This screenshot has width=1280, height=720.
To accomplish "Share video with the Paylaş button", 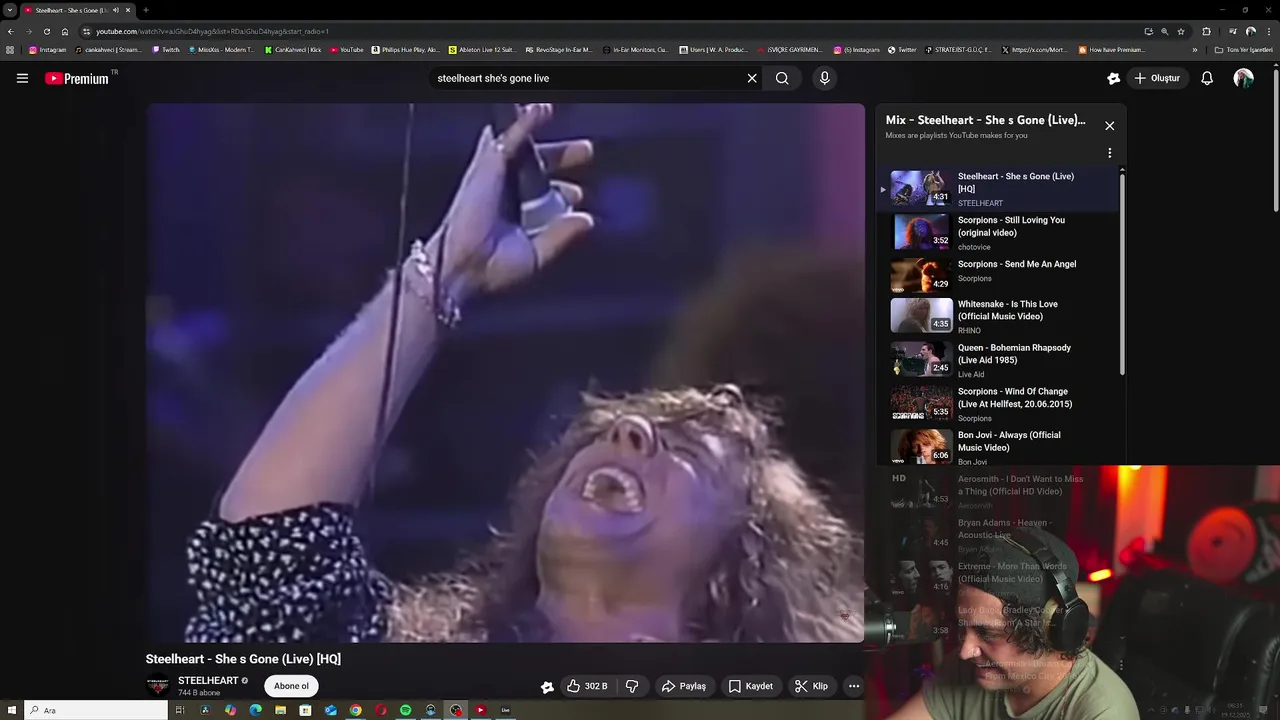I will (684, 686).
